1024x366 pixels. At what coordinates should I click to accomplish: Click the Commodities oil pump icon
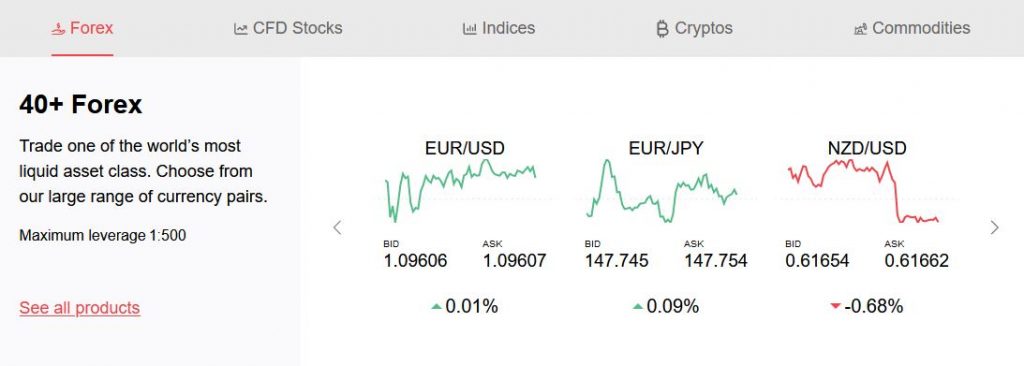pos(860,29)
